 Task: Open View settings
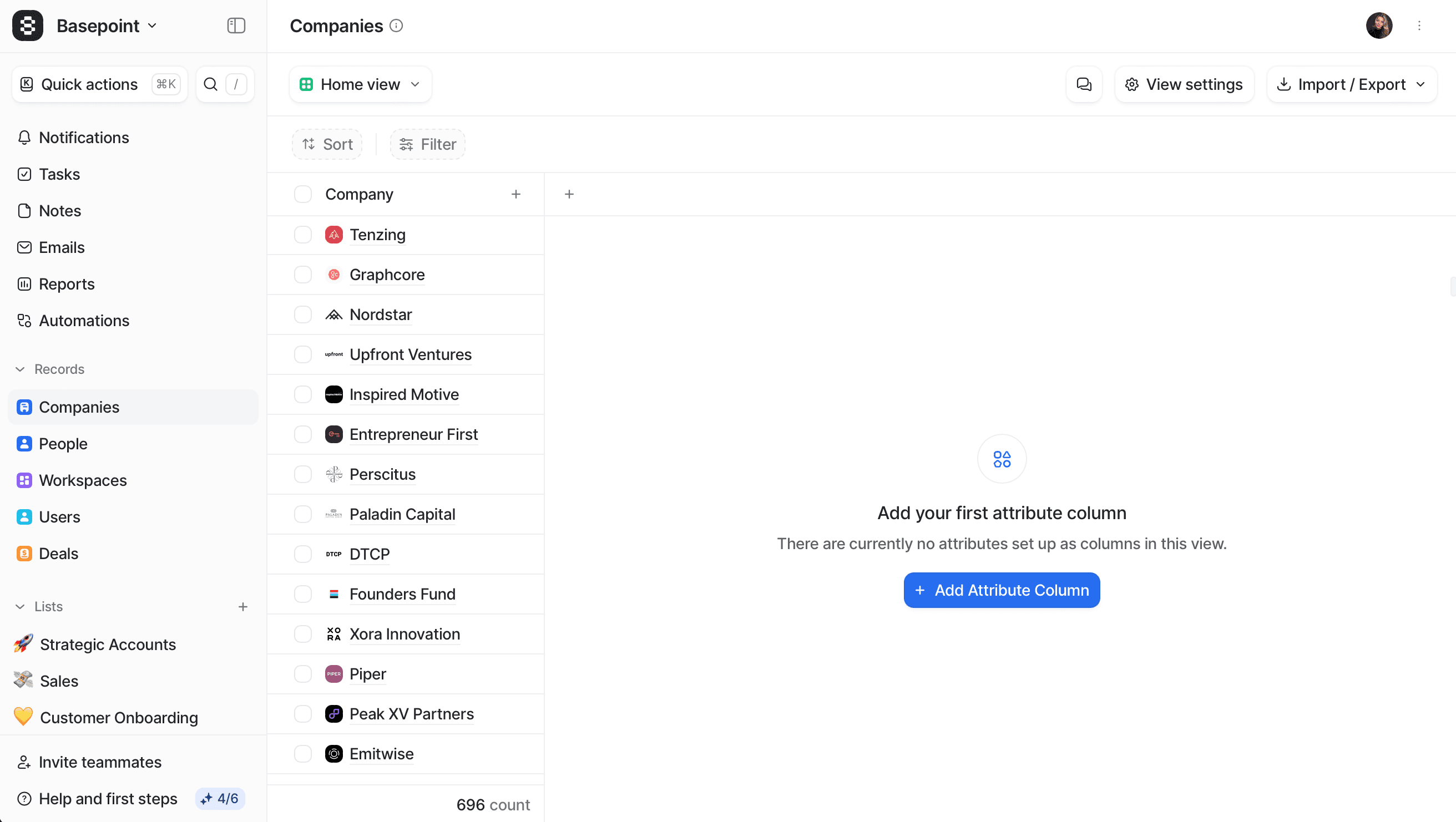click(1184, 84)
